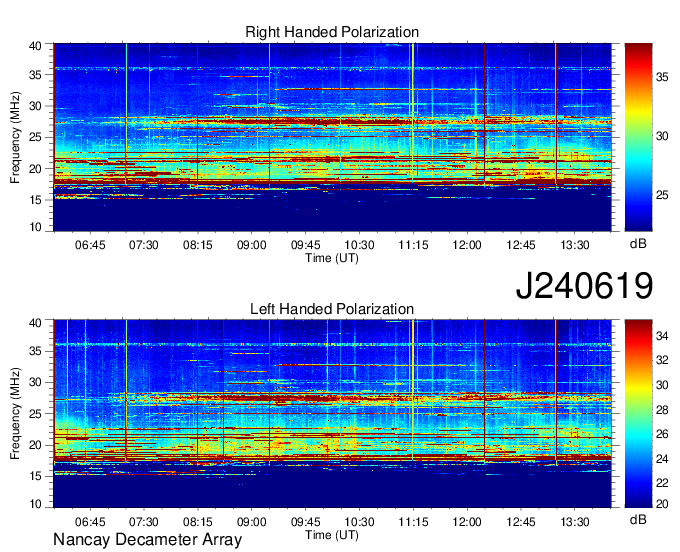The width and height of the screenshot is (680, 552).
Task: Click the 20 value on bottom color bar scale
Action: (662, 503)
